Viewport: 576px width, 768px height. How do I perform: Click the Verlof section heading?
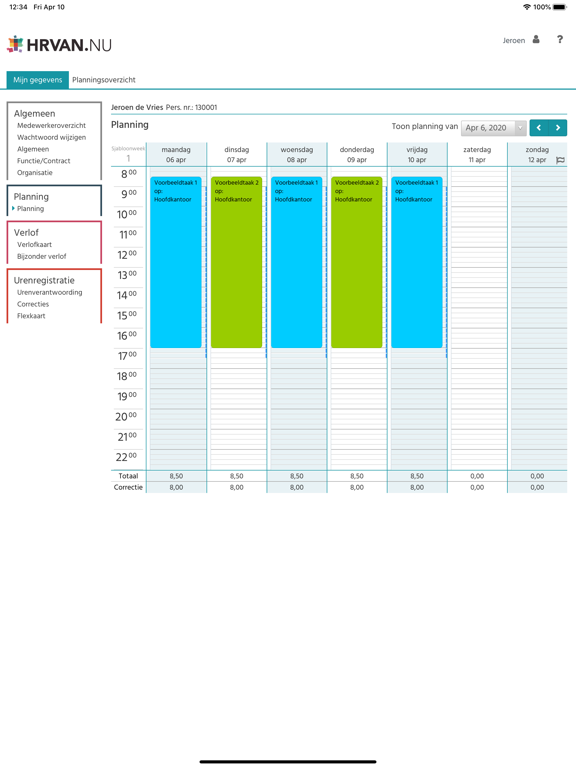coord(26,233)
